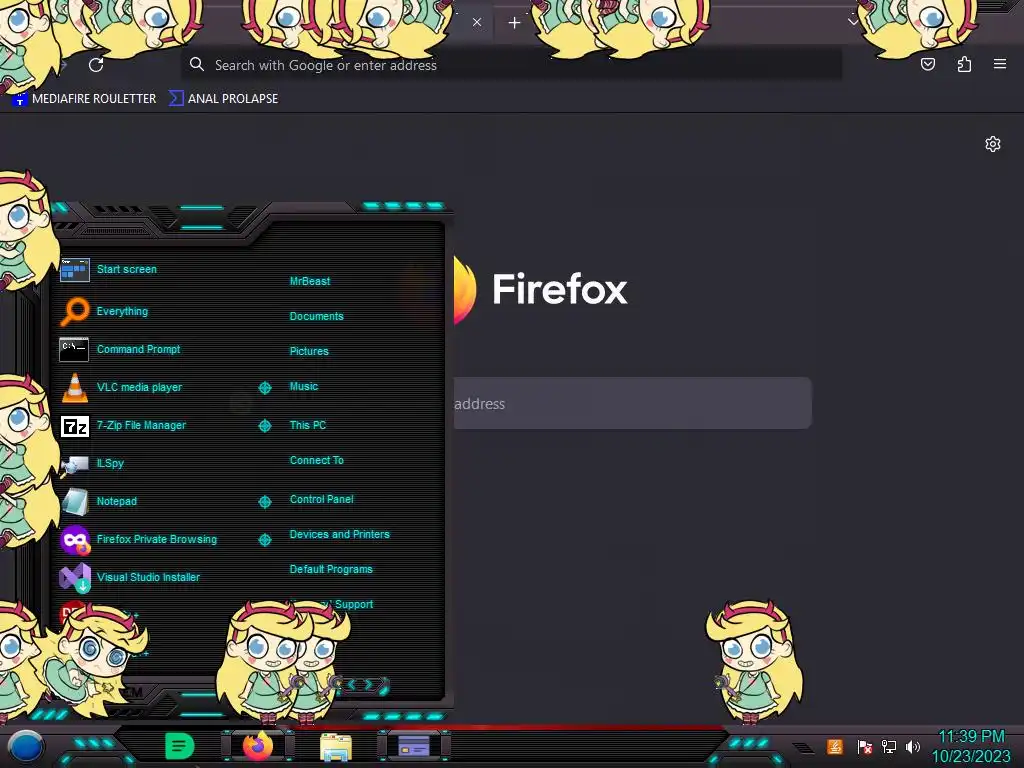
Task: Click the Everything magnifier icon
Action: (74, 311)
